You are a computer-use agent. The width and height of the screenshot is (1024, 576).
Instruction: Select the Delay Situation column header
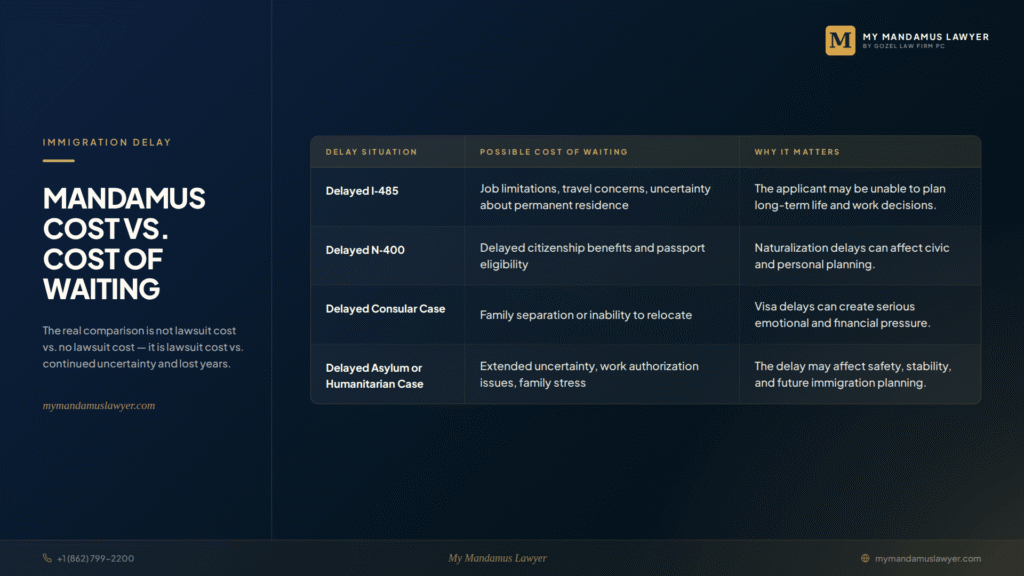pos(371,152)
